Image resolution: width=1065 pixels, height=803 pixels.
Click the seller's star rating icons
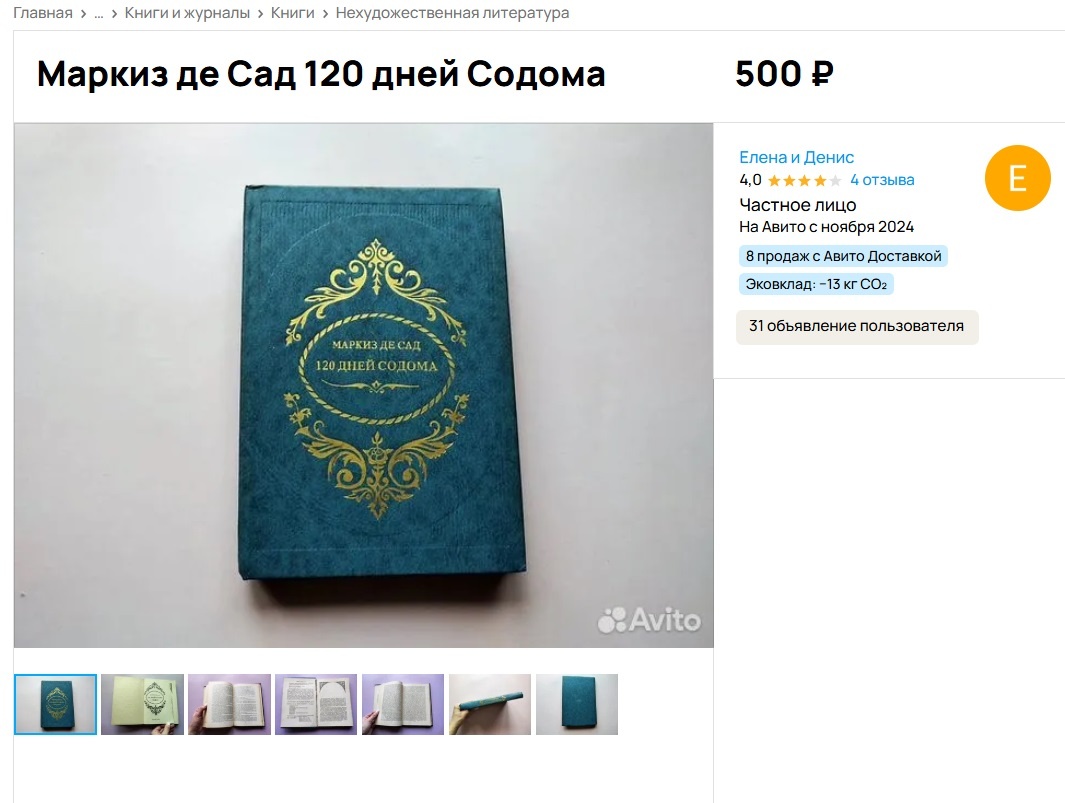point(804,181)
